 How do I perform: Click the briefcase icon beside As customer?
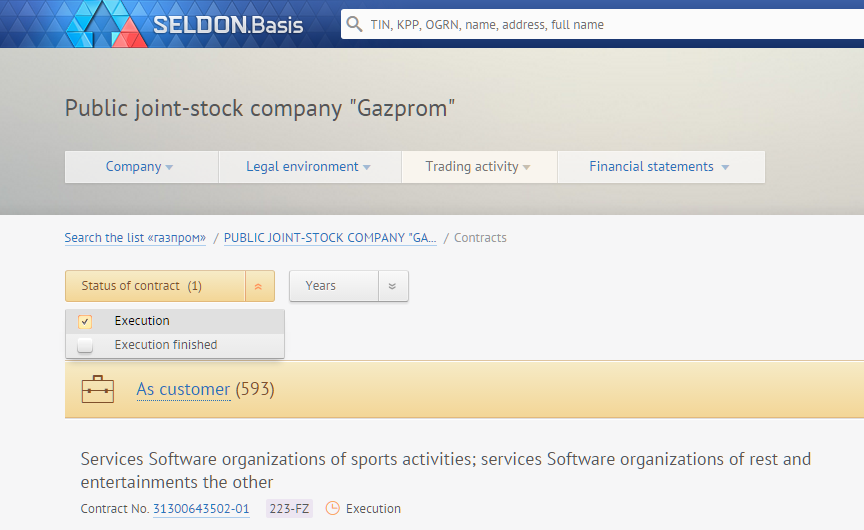point(98,389)
